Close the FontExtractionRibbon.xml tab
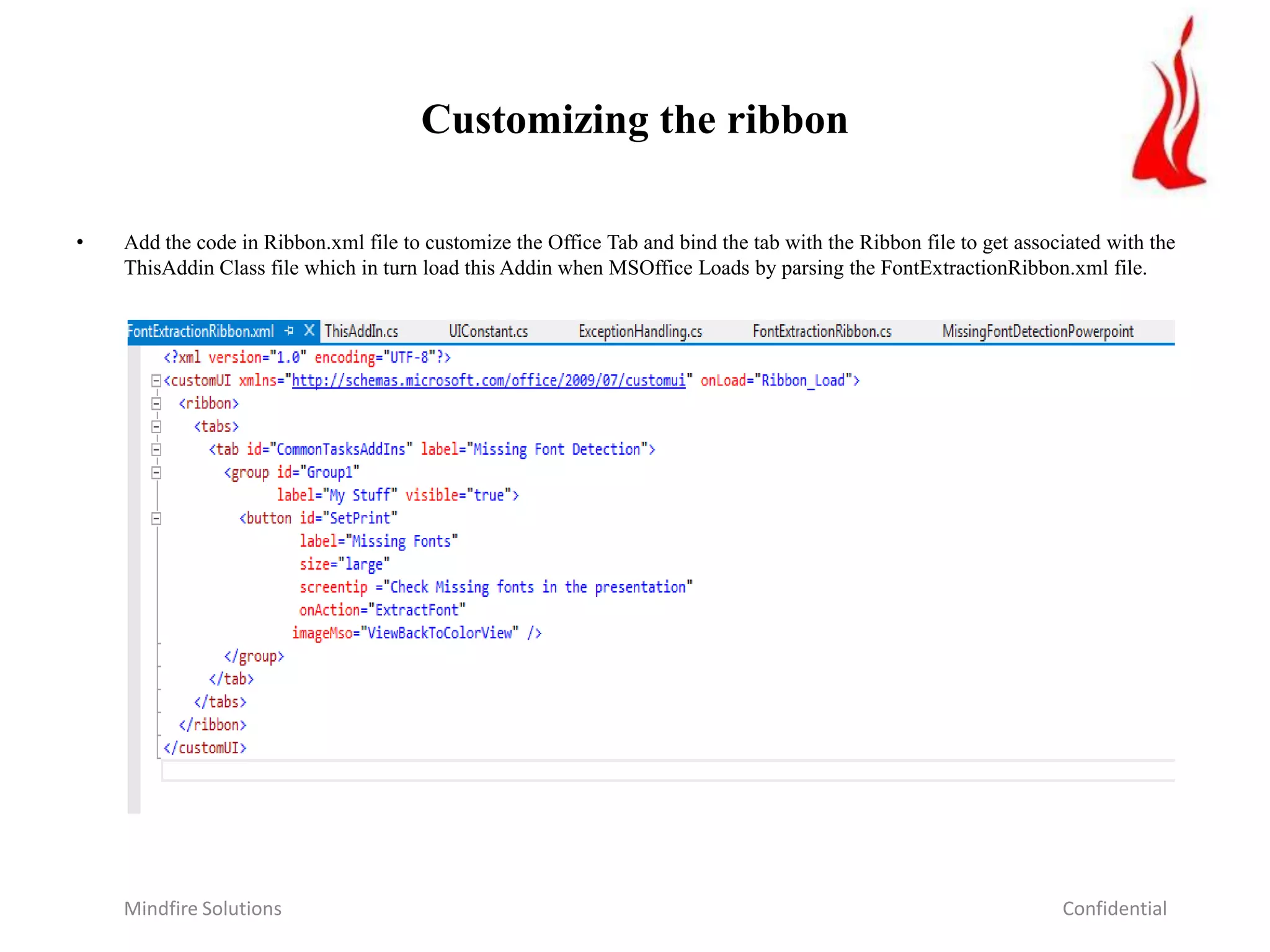Image resolution: width=1270 pixels, height=952 pixels. tap(309, 331)
